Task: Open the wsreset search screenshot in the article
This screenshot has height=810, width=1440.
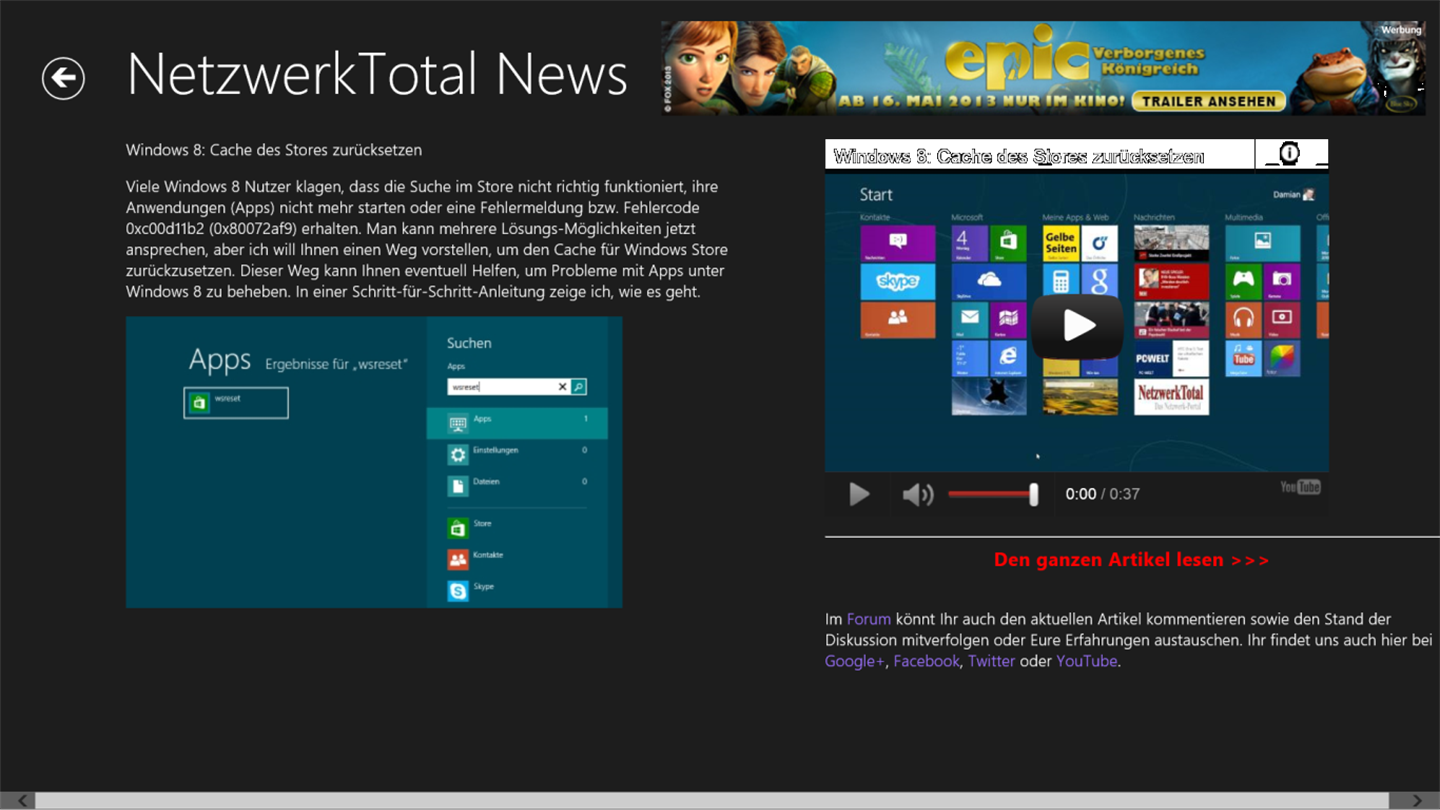Action: click(x=374, y=462)
